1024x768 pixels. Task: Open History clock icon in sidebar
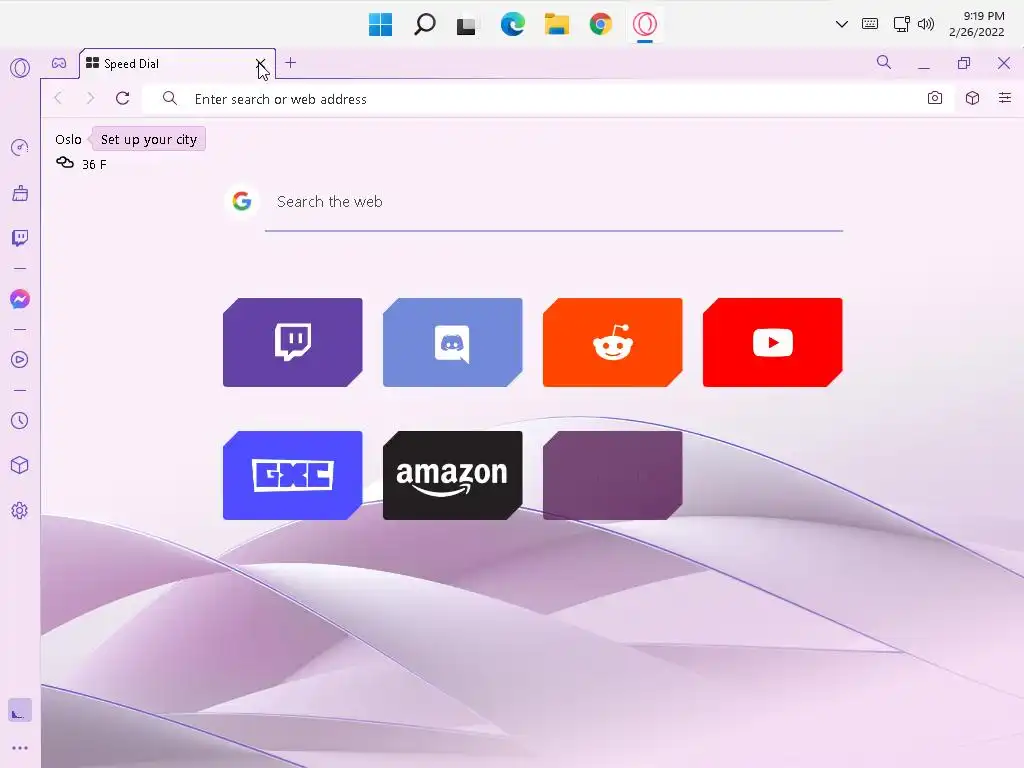pos(20,421)
